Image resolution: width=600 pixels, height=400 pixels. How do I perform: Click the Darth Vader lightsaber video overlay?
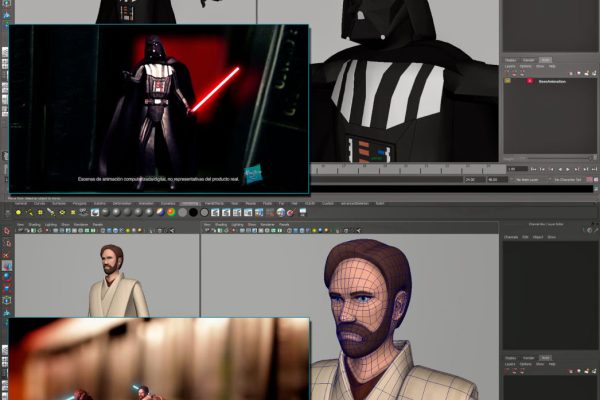pyautogui.click(x=159, y=109)
